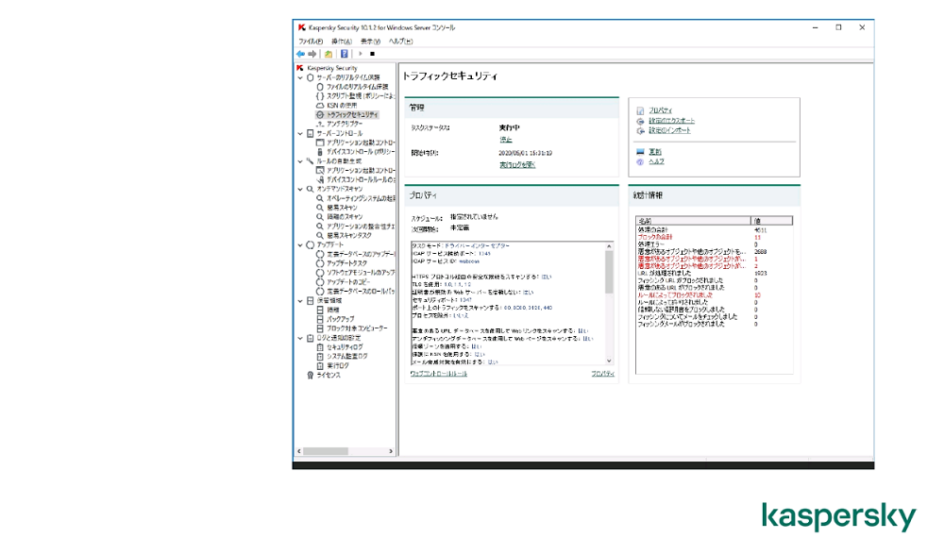
Task: Click the Back arrow toolbar icon
Action: point(300,54)
